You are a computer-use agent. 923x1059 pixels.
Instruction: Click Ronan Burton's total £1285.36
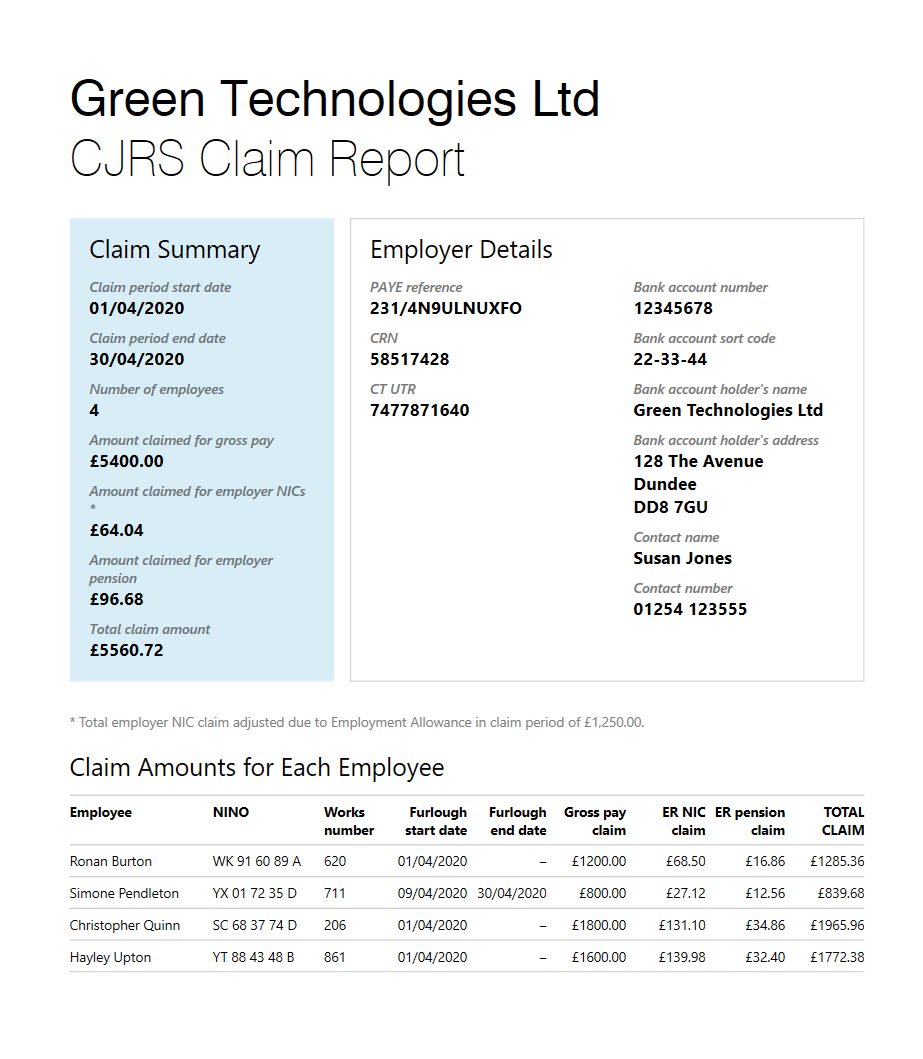(837, 862)
